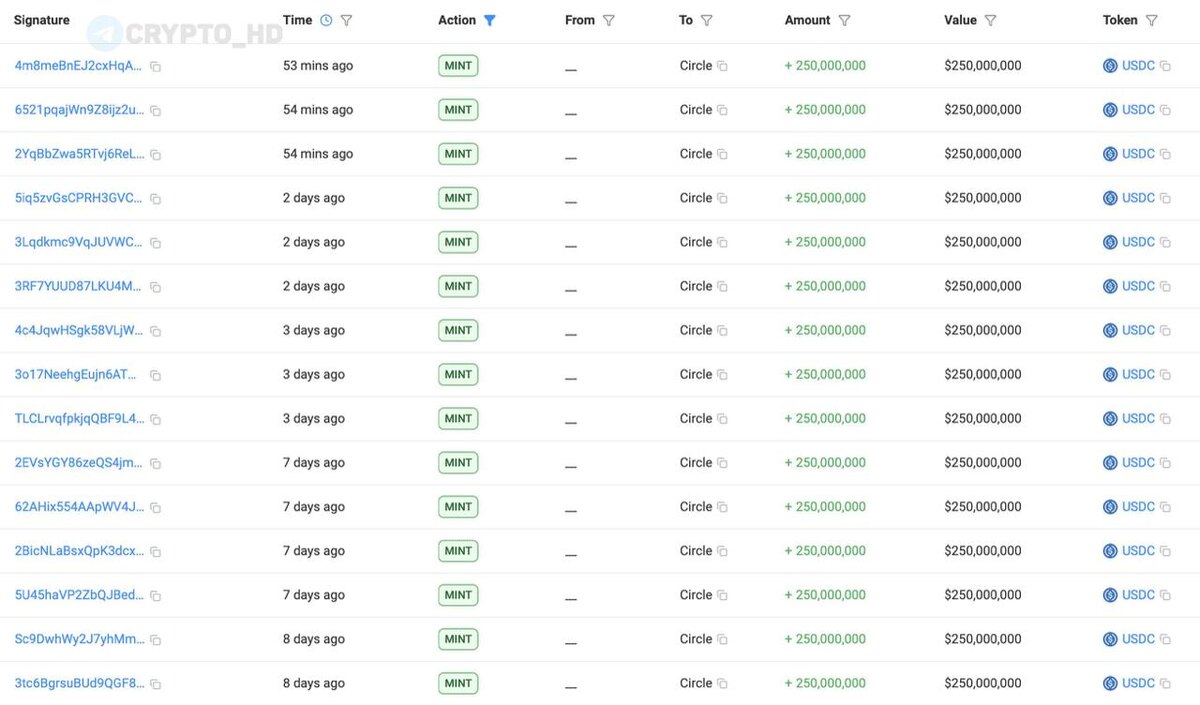Copy signature 3RF7YUUD87LKU4M

(x=155, y=287)
